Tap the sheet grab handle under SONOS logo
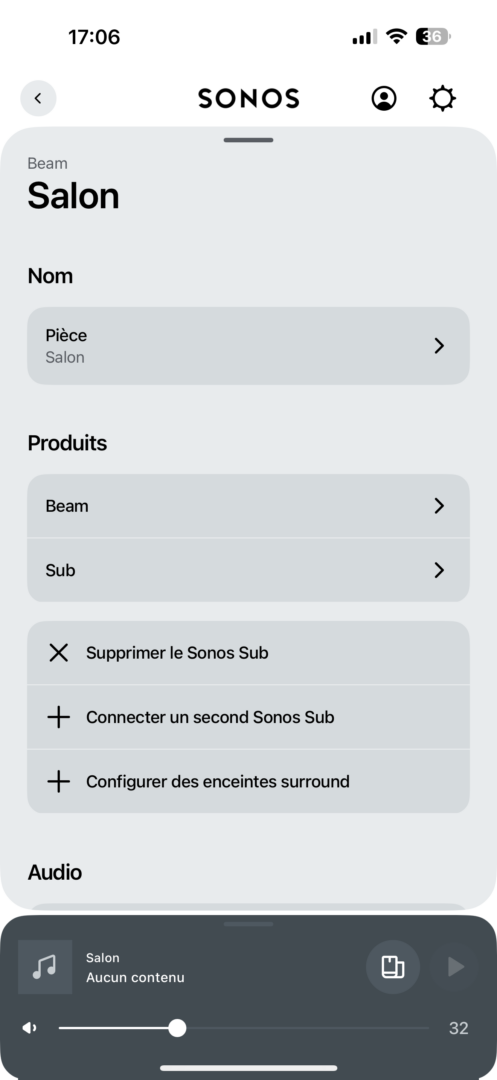Image resolution: width=497 pixels, height=1080 pixels. pos(248,140)
